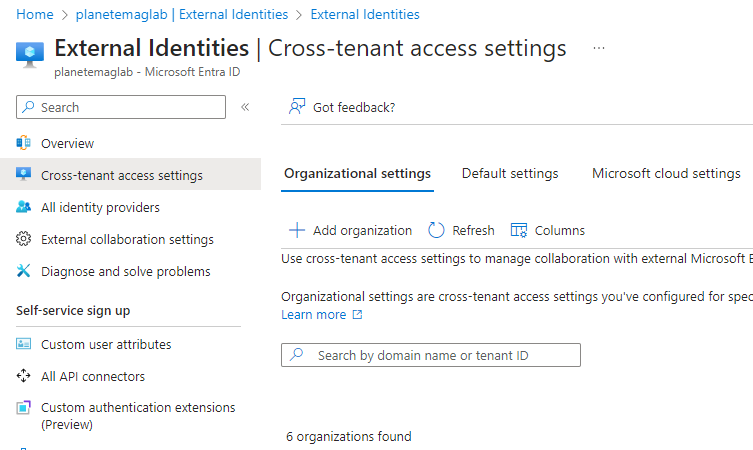Click the External Identities header icon

coord(30,55)
